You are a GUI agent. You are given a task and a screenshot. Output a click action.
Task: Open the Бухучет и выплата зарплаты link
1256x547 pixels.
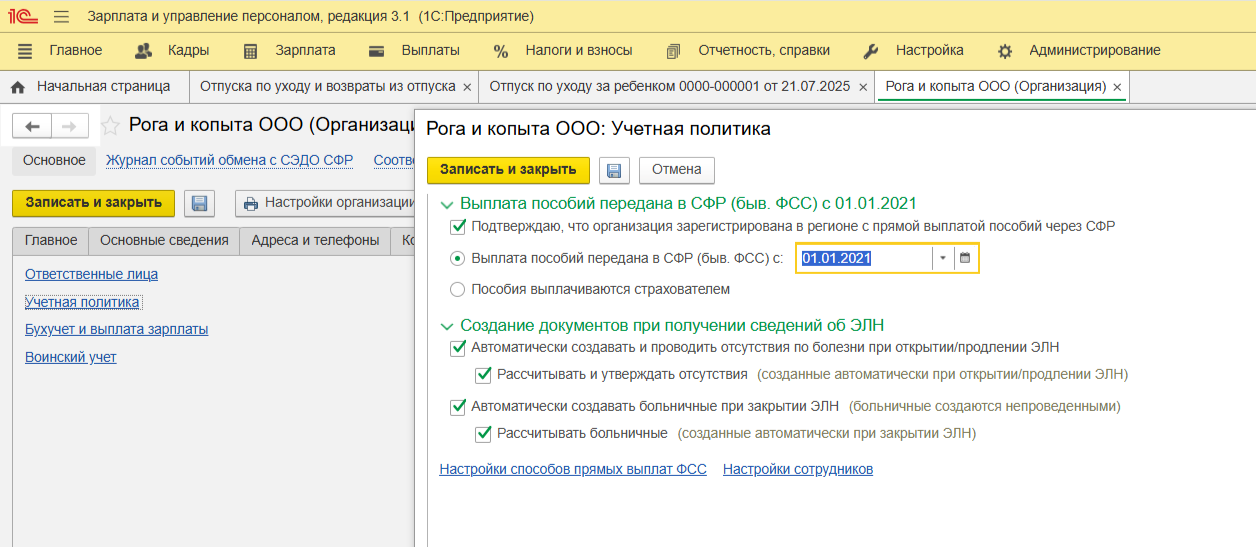pos(117,329)
